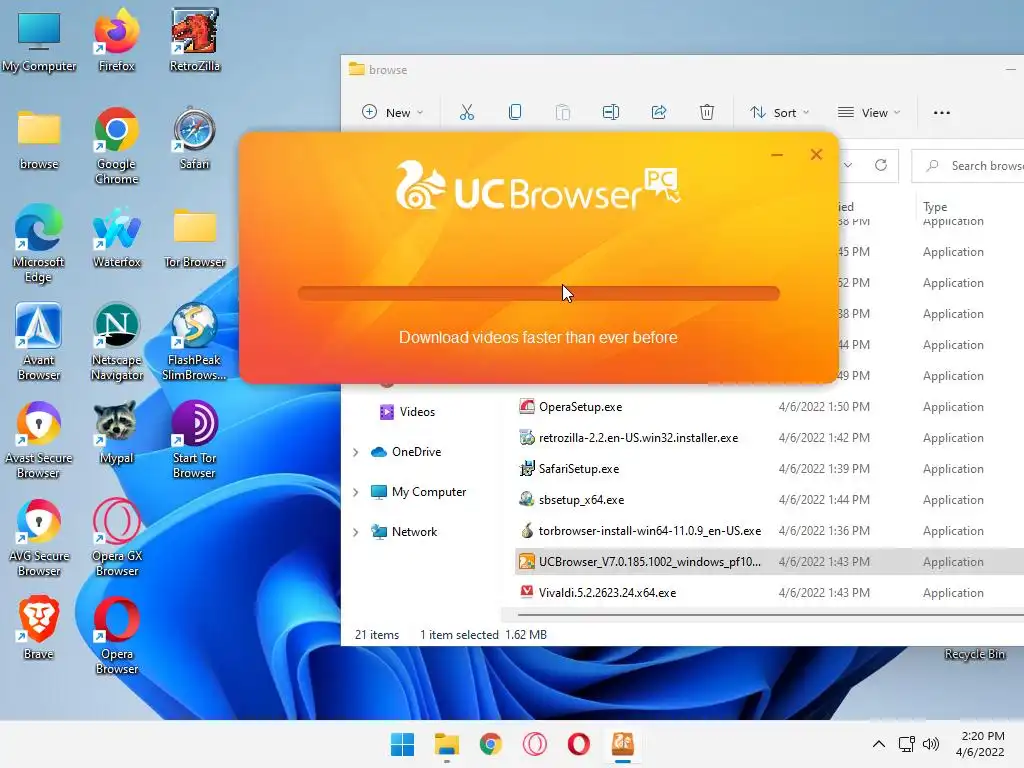This screenshot has height=768, width=1024.
Task: Click the Delete trash icon in Explorer
Action: click(x=707, y=112)
